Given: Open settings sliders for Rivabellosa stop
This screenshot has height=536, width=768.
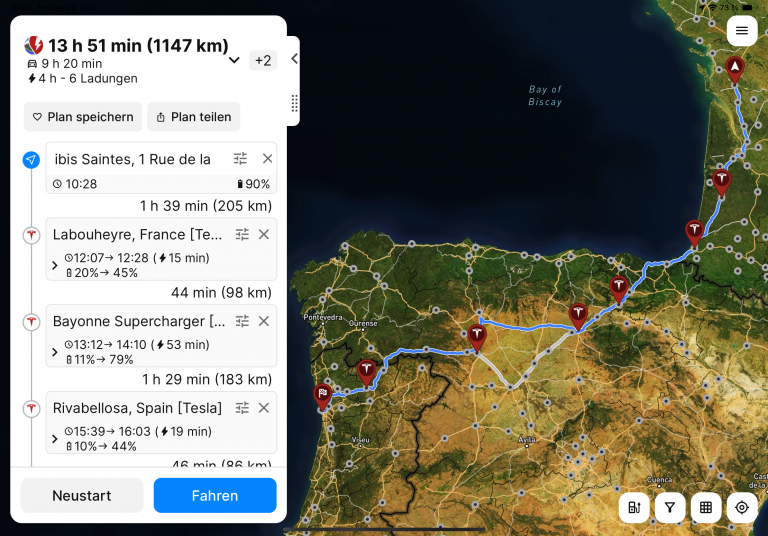Looking at the screenshot, I should pos(242,408).
